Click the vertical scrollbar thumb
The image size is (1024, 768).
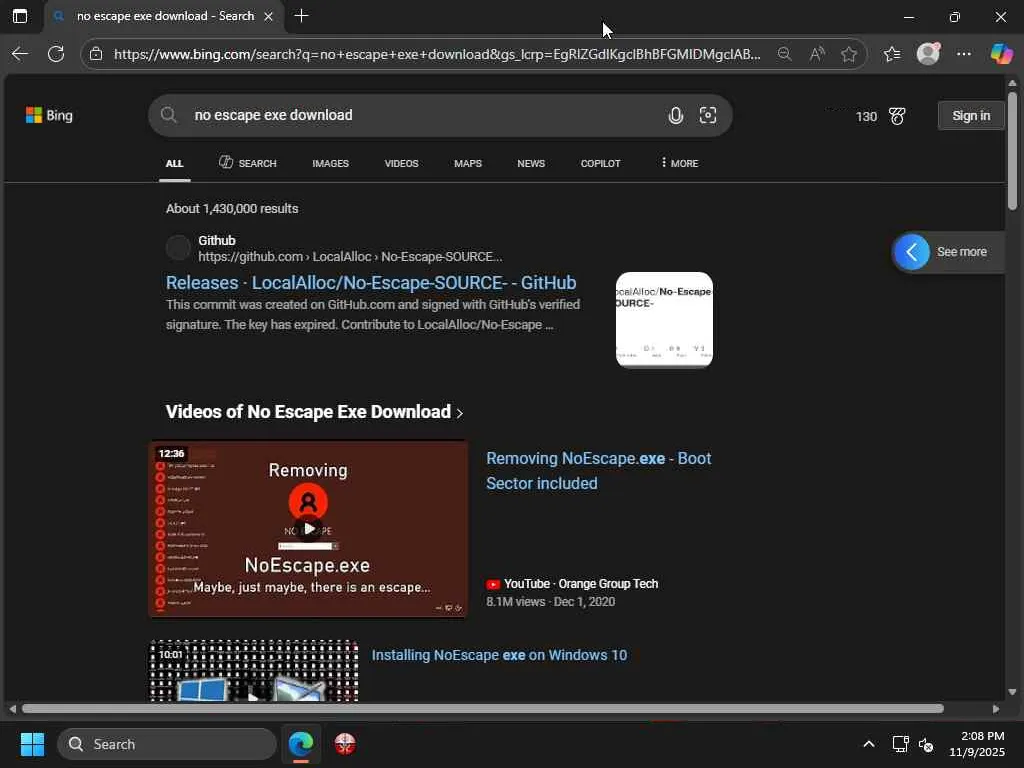1012,151
